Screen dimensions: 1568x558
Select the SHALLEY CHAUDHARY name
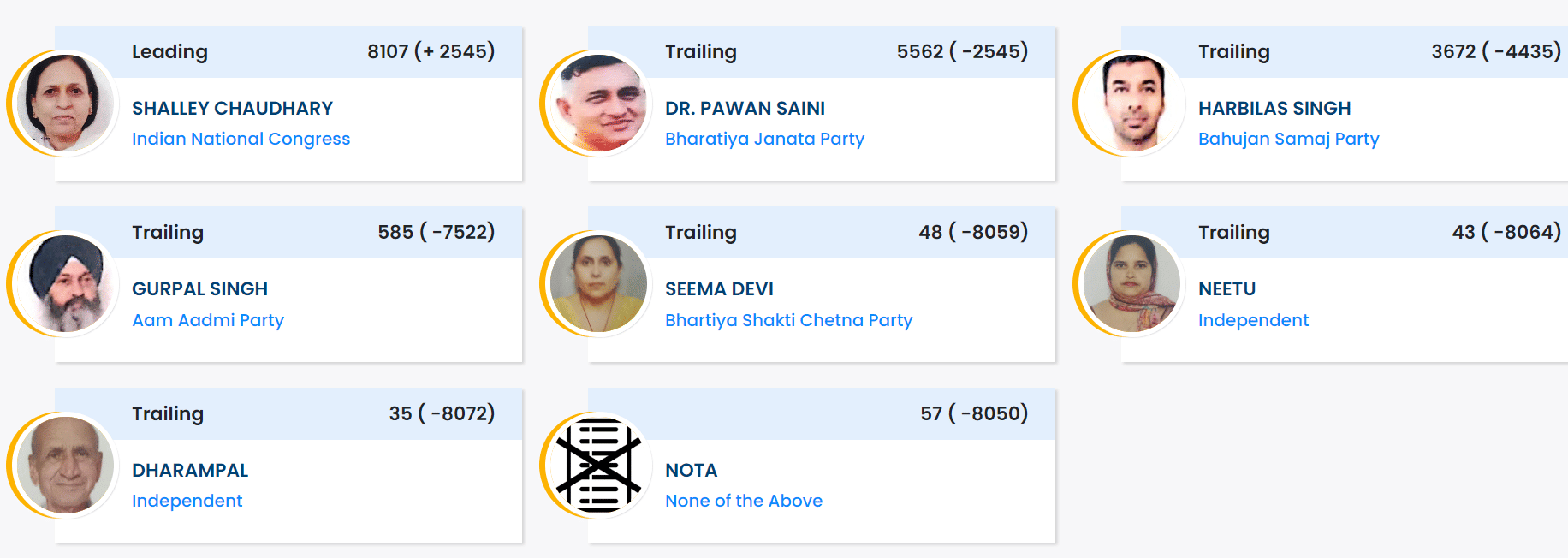point(232,109)
